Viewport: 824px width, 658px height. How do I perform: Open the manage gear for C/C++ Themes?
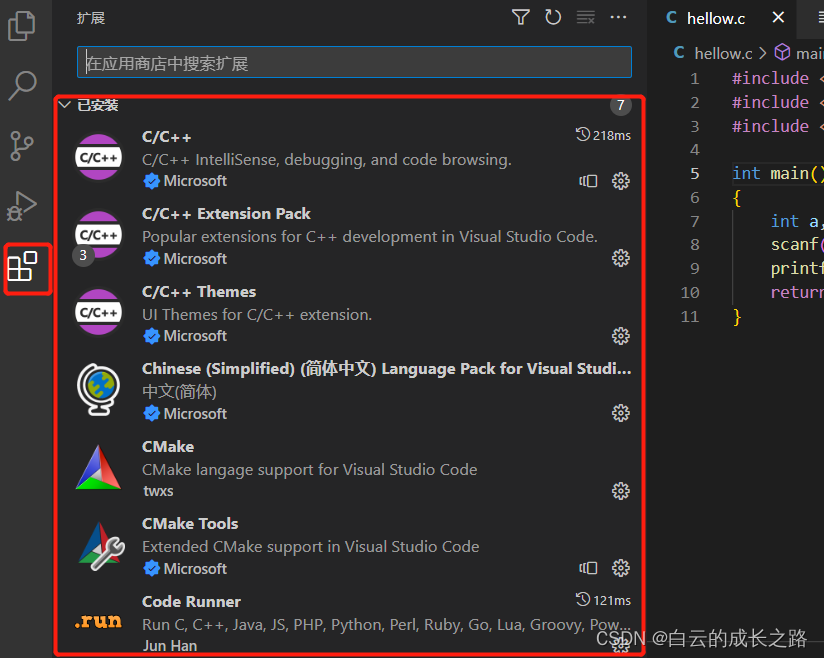point(621,336)
